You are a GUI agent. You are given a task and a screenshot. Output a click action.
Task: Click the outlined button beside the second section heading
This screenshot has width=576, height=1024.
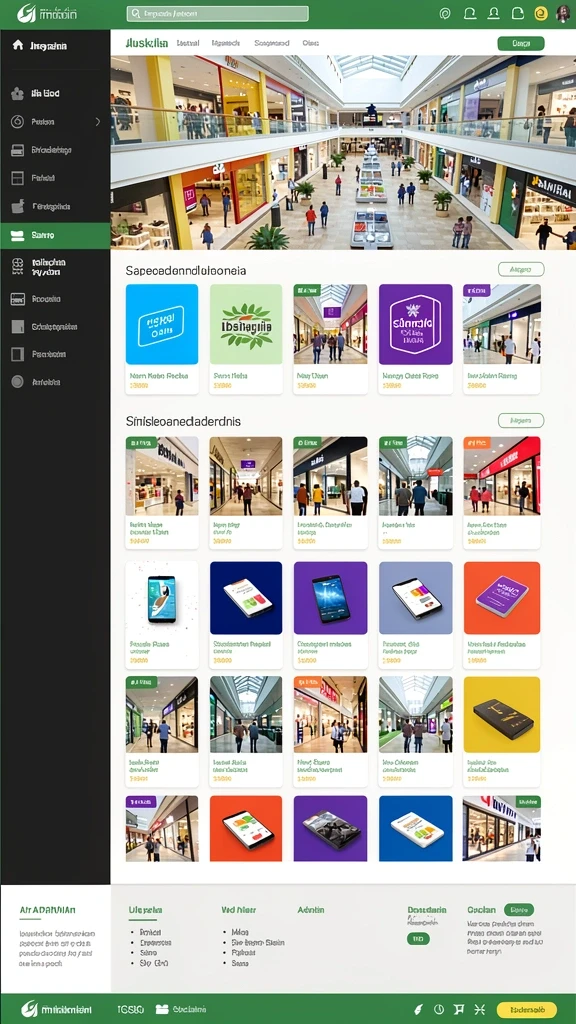[520, 421]
